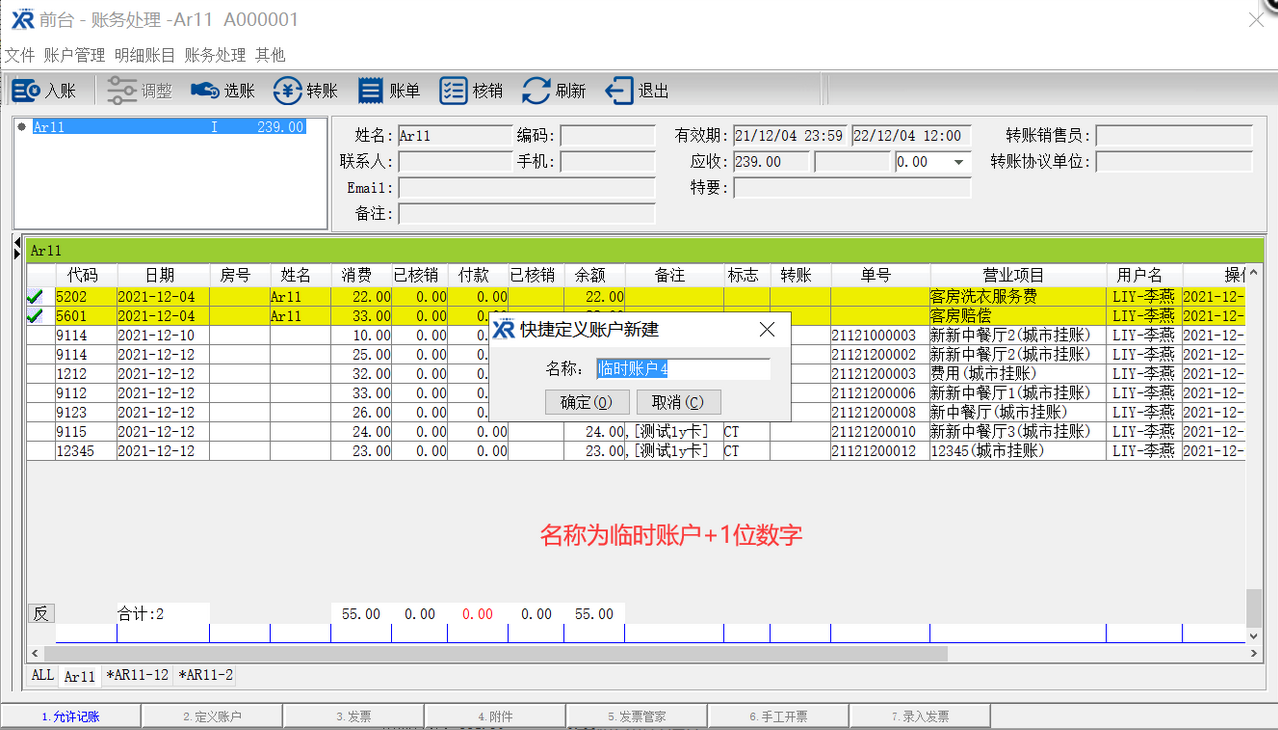Screen dimensions: 1278x730
Task: Click the 单号 column header
Action: click(880, 275)
